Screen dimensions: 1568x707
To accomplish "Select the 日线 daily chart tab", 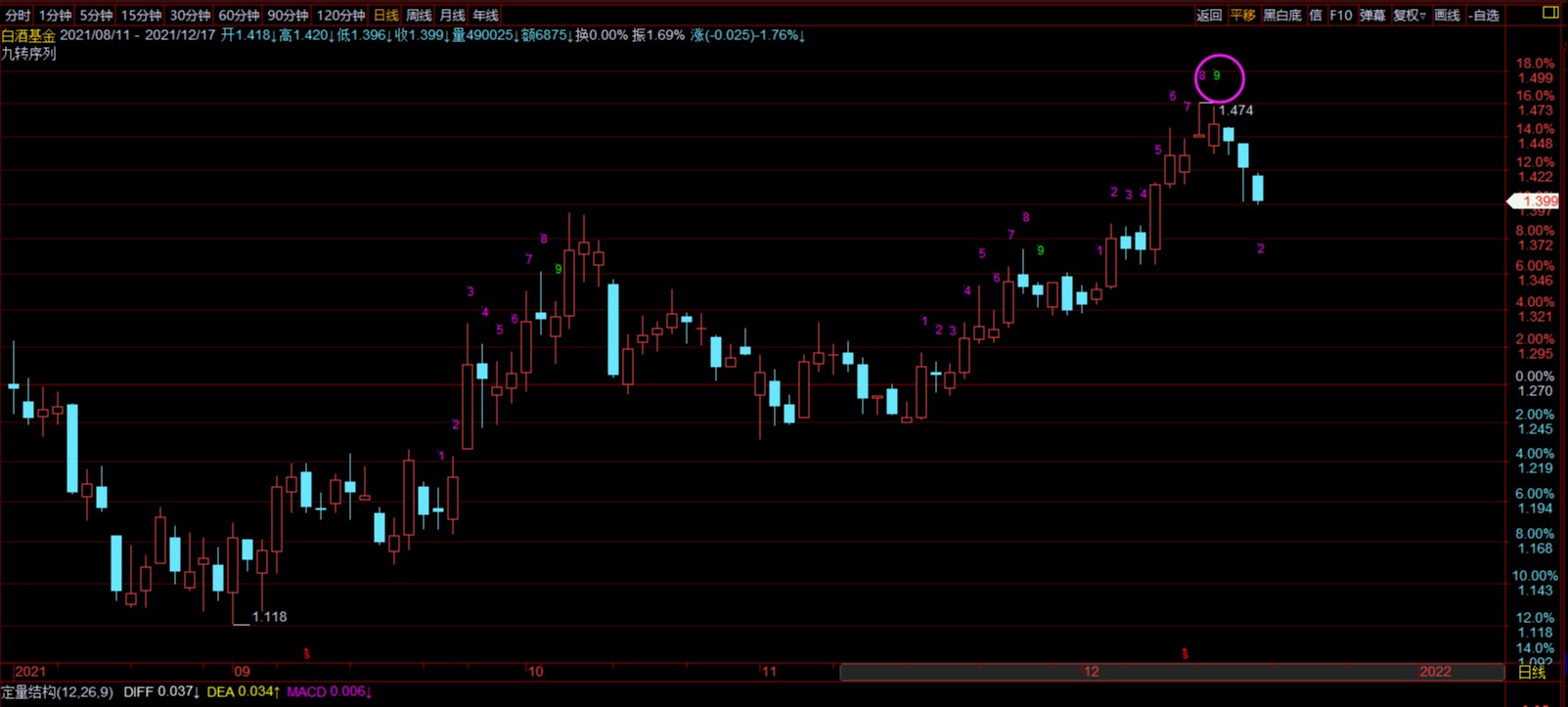I will tap(386, 16).
